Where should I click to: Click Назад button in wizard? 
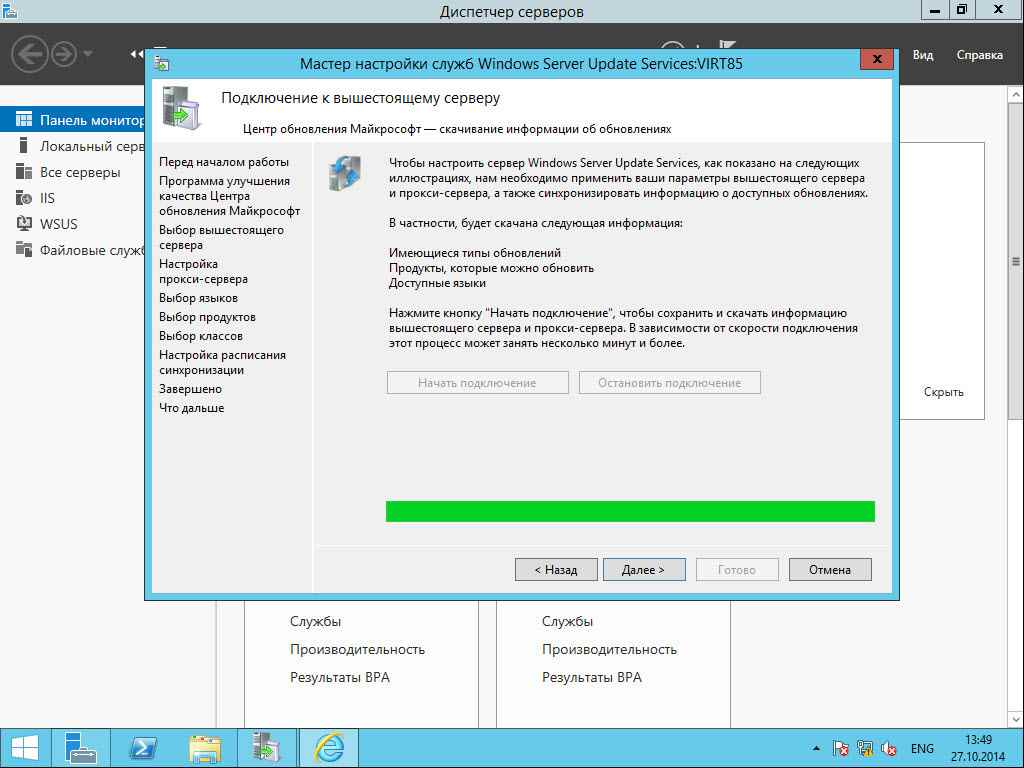point(556,569)
